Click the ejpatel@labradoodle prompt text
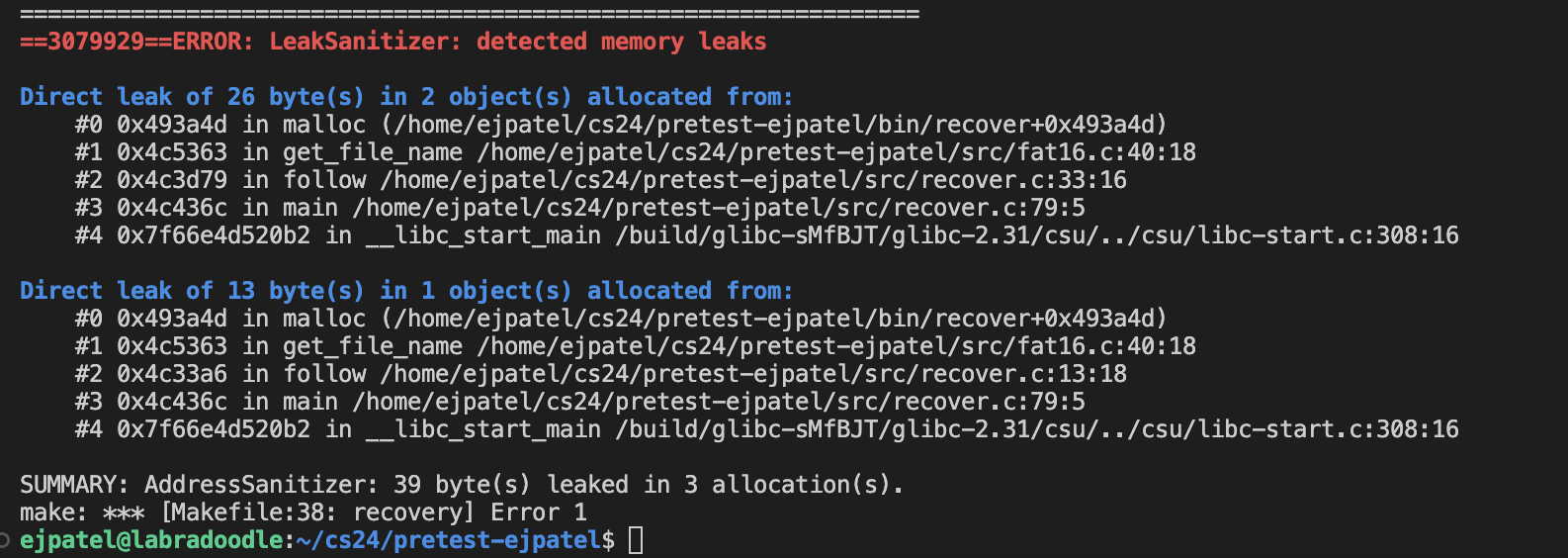The height and width of the screenshot is (558, 1568). pyautogui.click(x=151, y=540)
